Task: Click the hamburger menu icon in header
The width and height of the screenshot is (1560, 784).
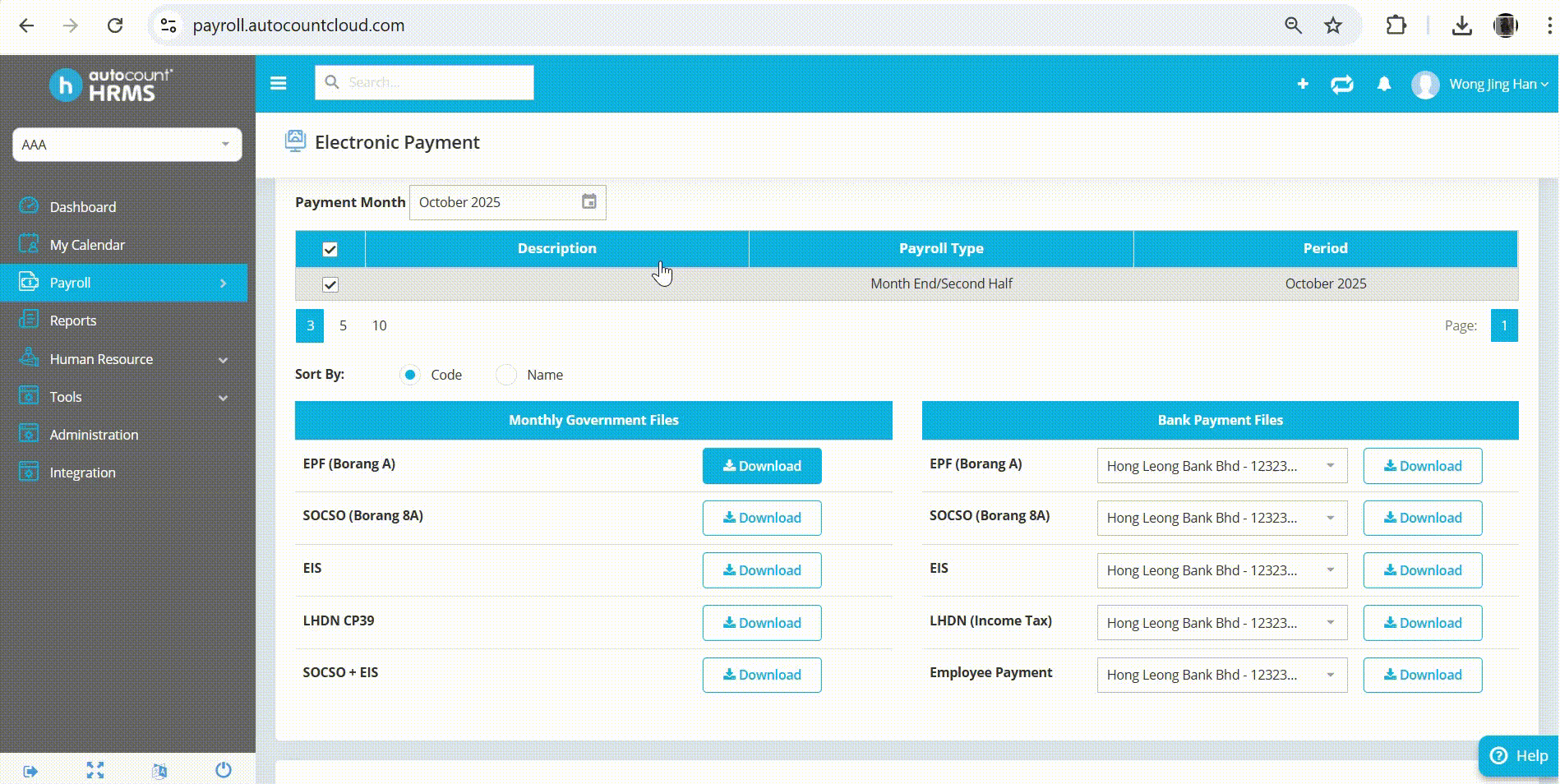Action: click(278, 83)
